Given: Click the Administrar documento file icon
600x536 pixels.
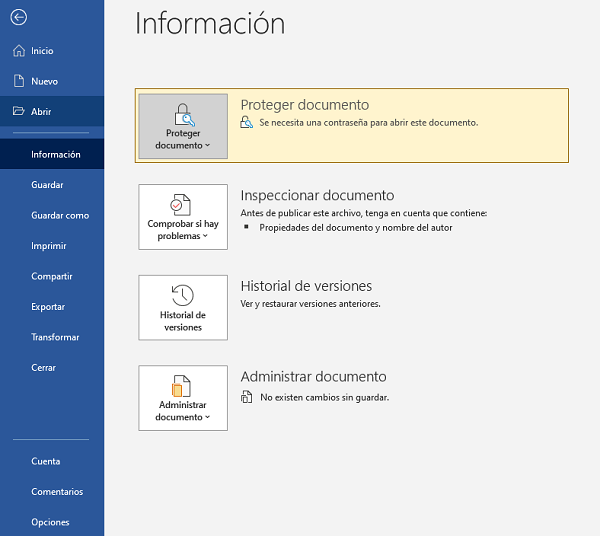Looking at the screenshot, I should point(182,386).
